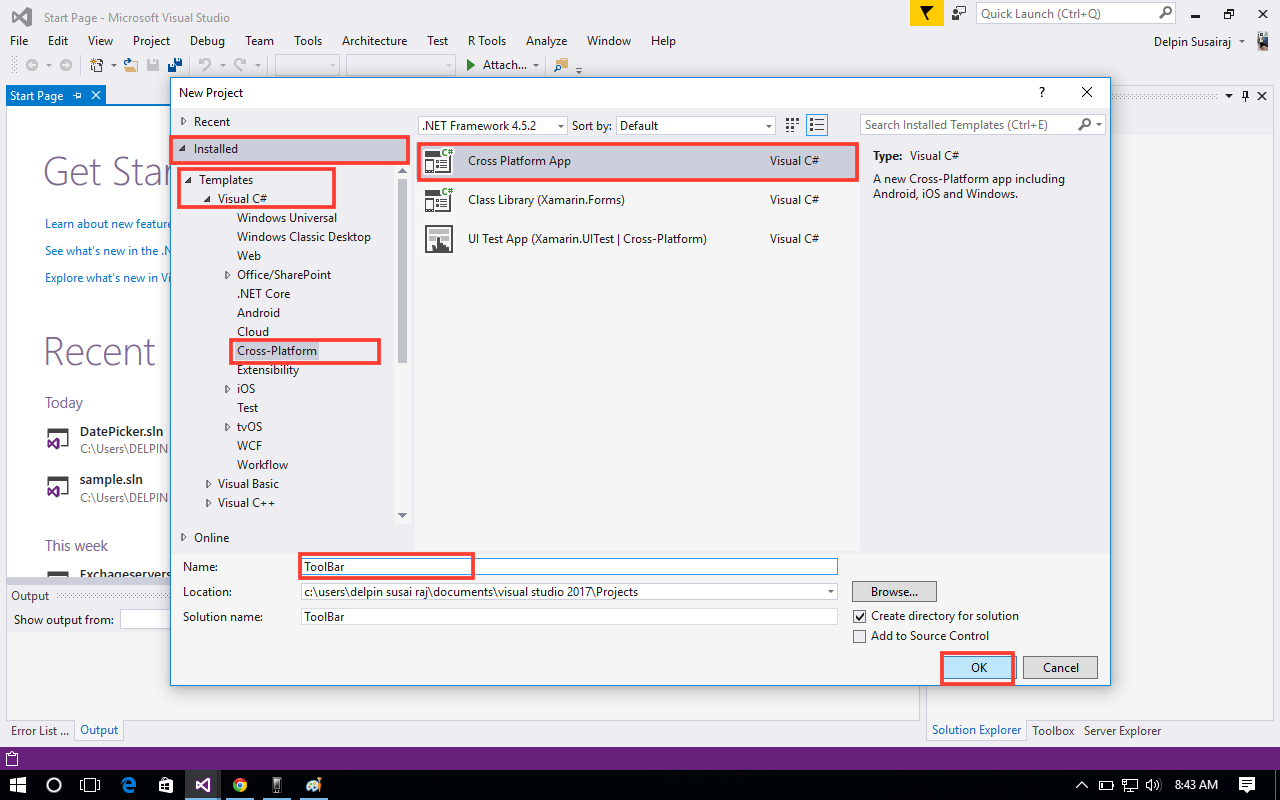This screenshot has height=800, width=1280.
Task: Expand the Recent node
Action: (183, 121)
